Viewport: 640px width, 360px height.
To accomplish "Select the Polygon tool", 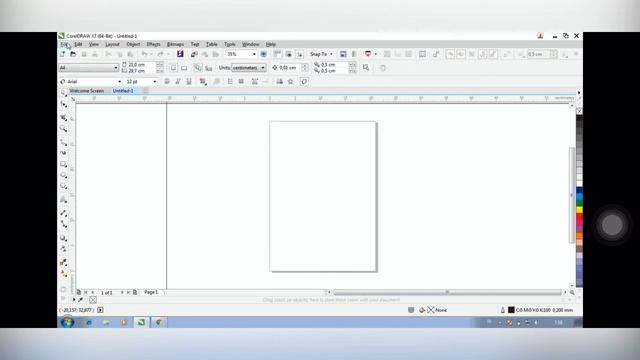I will point(63,186).
